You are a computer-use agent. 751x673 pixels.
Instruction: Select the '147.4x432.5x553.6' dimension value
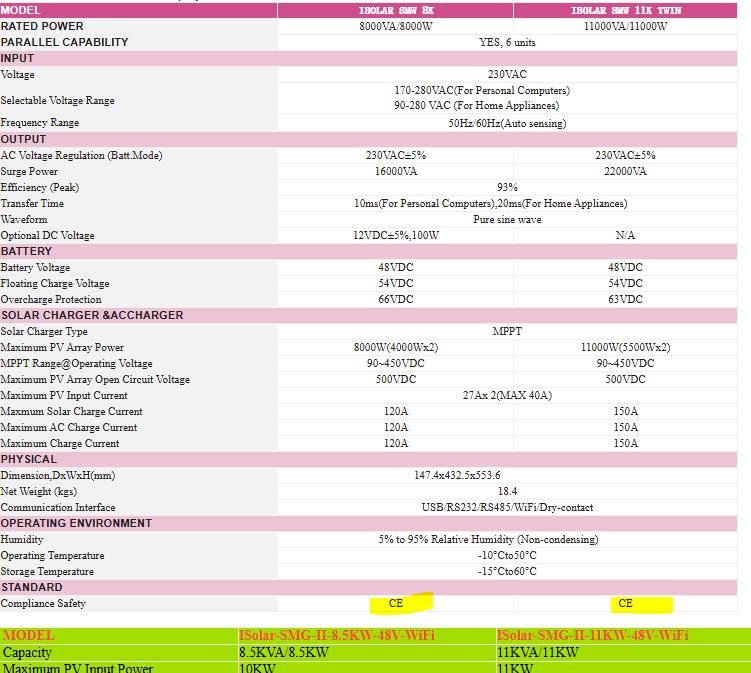[x=457, y=475]
